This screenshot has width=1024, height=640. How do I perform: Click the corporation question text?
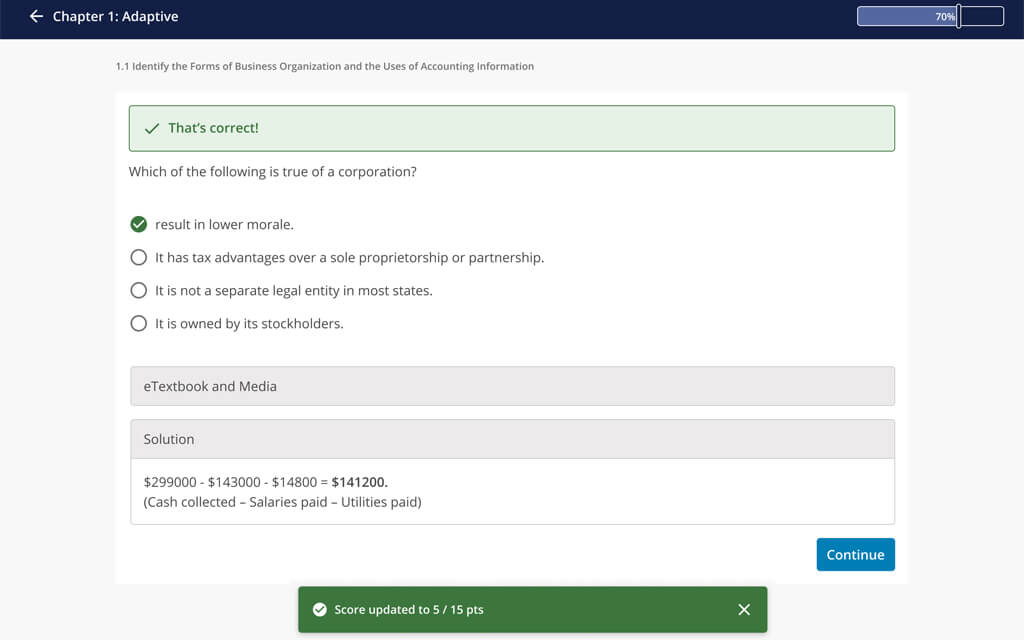click(x=273, y=171)
